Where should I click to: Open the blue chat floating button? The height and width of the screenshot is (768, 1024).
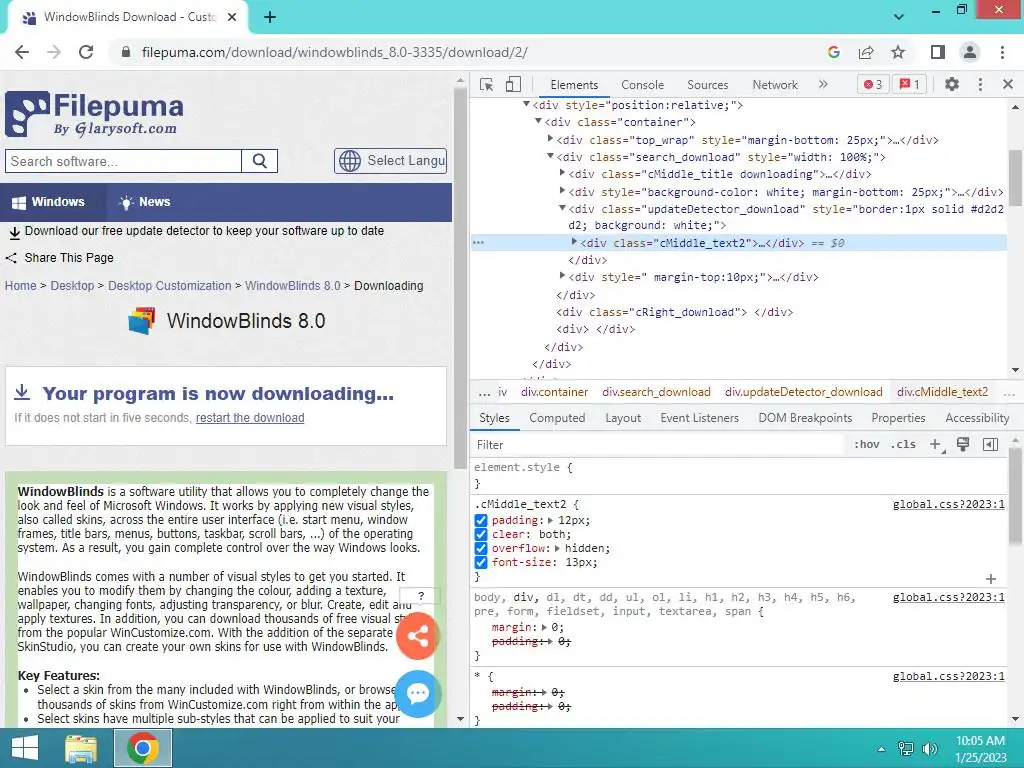point(417,694)
